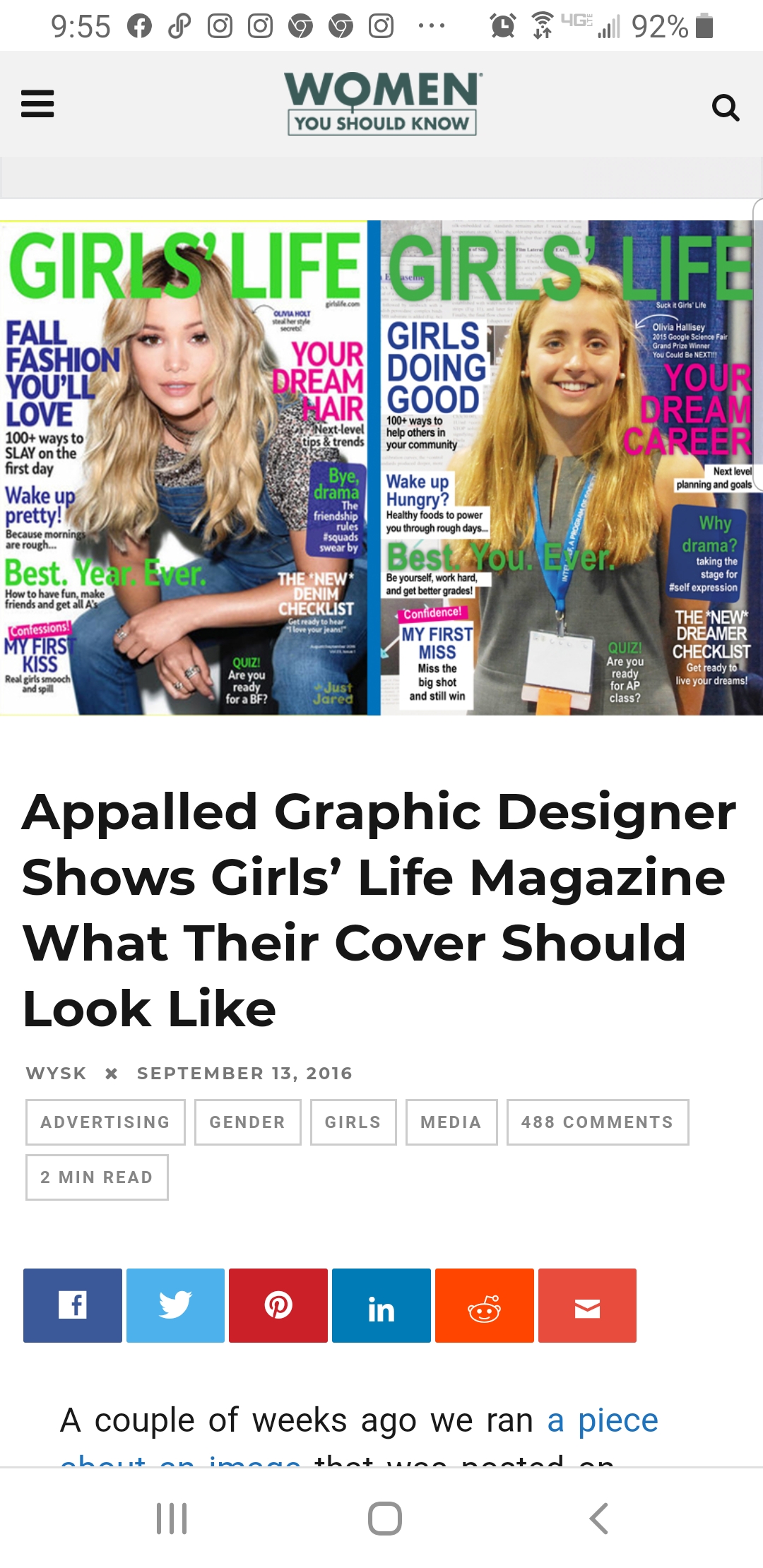763x1568 pixels.
Task: Share article on Twitter
Action: 175,1305
